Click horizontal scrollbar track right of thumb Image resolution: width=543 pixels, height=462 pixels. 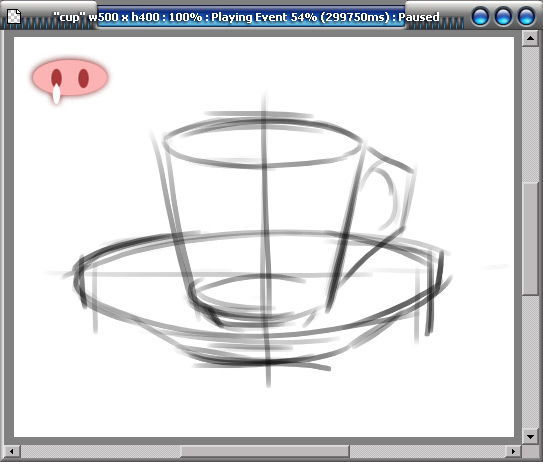(x=427, y=451)
